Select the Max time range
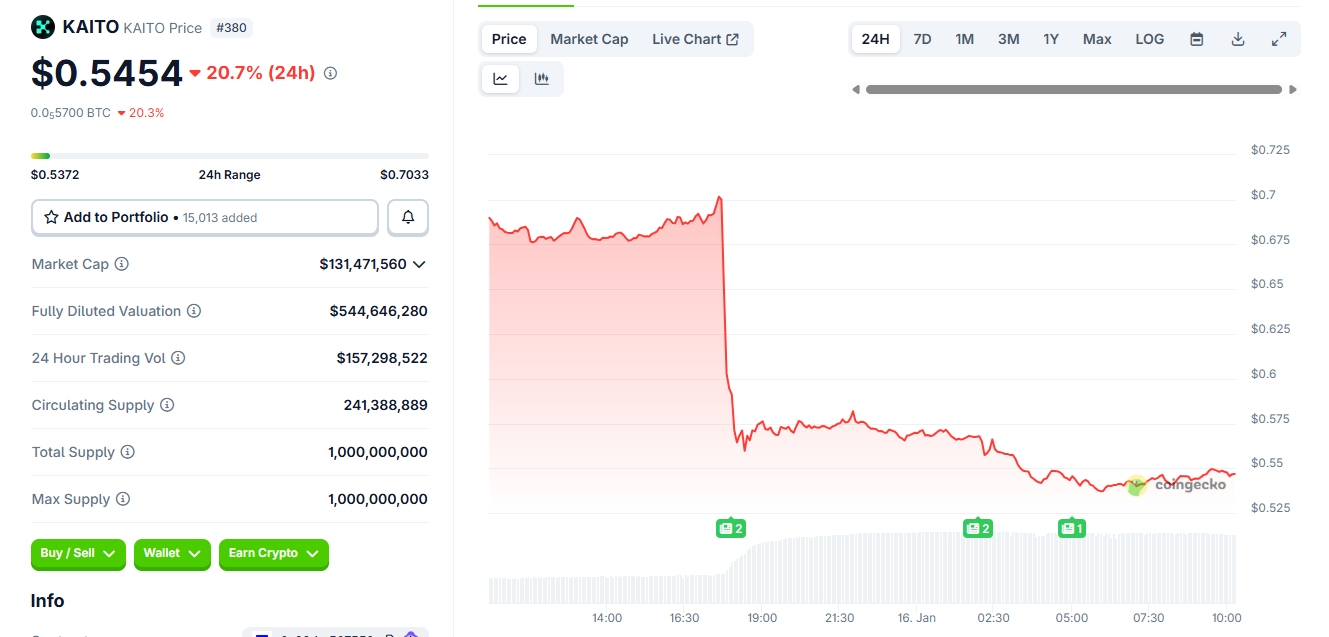The width and height of the screenshot is (1329, 637). point(1096,38)
